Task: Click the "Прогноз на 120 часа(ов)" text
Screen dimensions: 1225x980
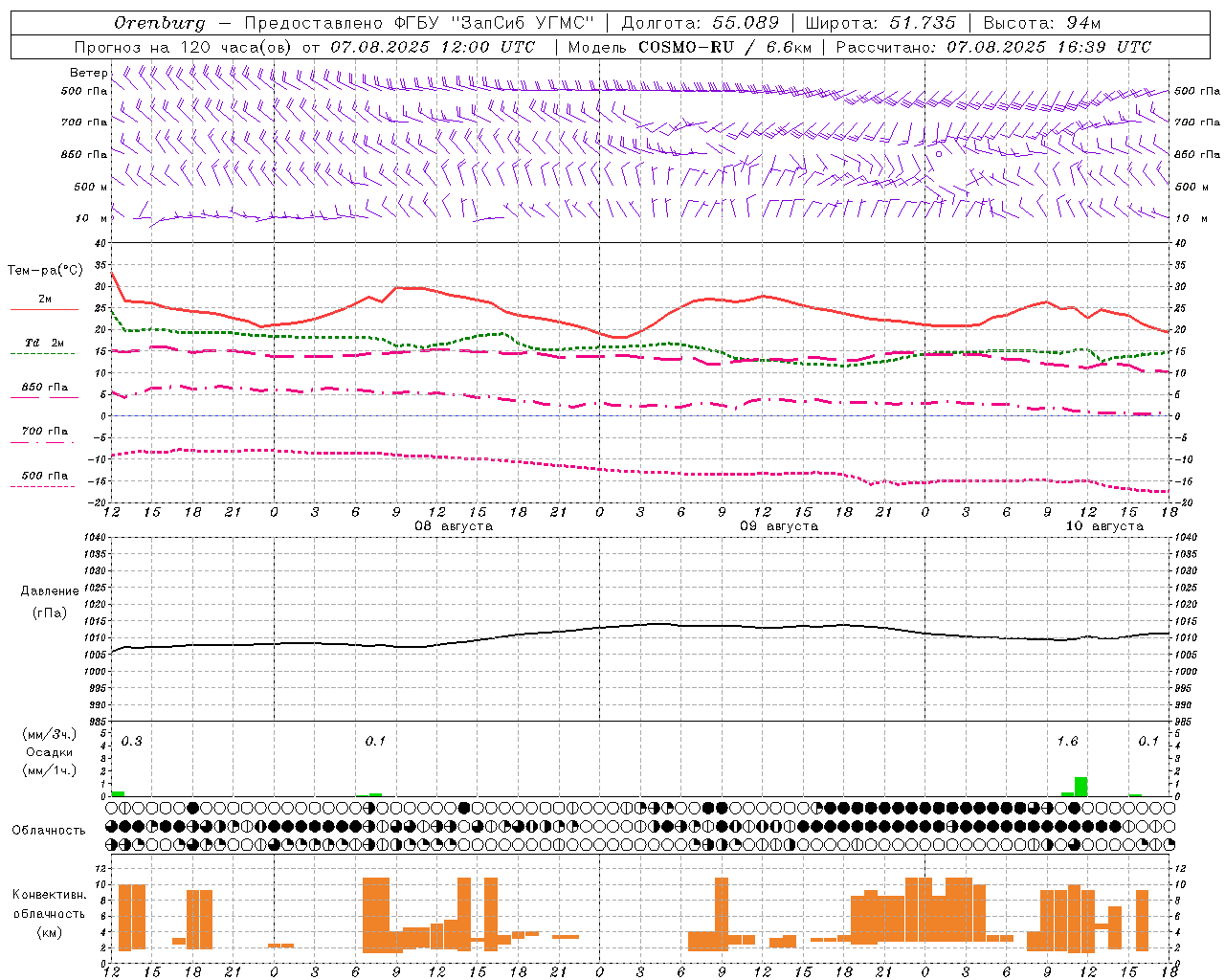Action: (184, 47)
